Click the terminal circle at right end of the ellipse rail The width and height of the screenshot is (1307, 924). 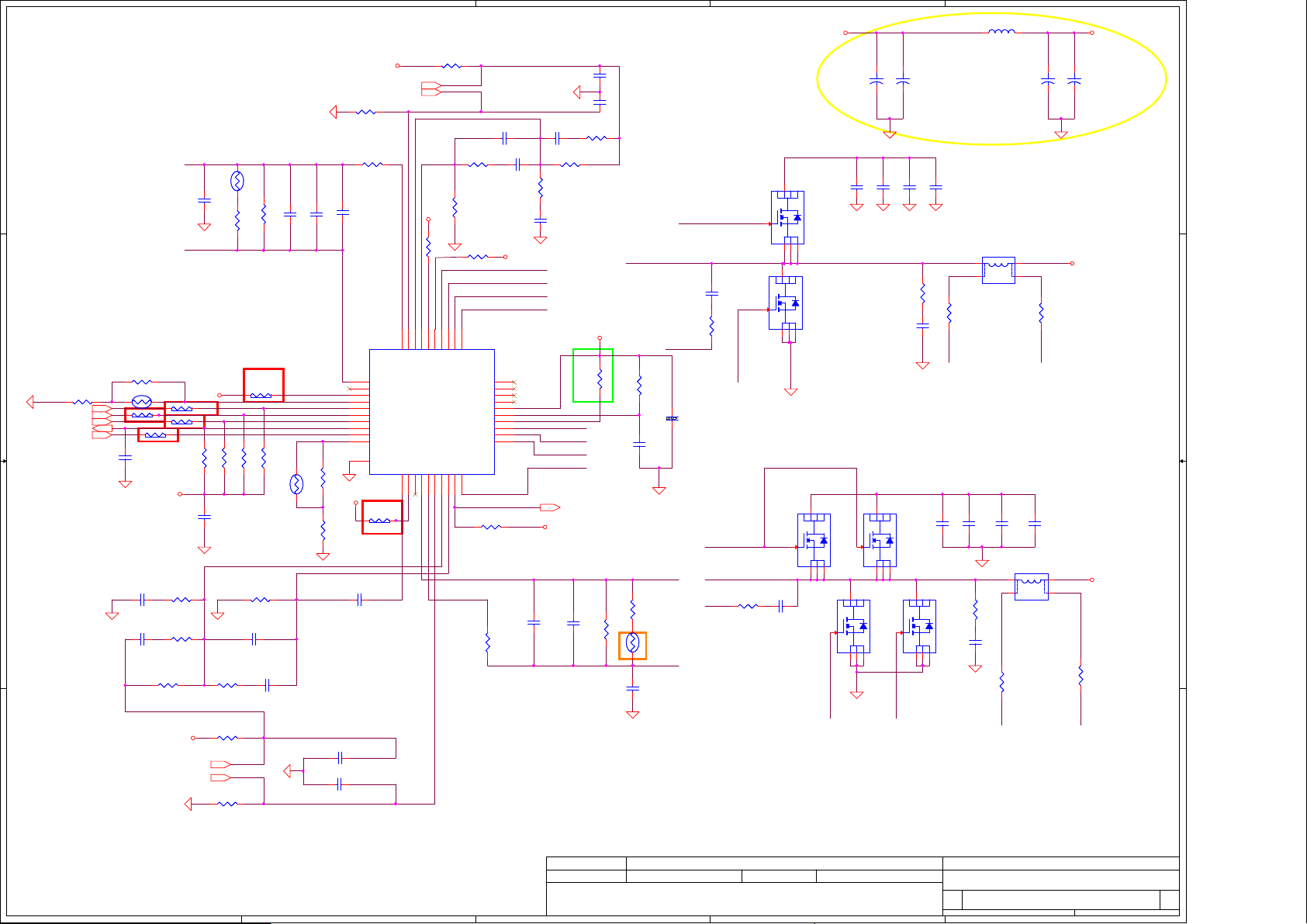pos(1092,33)
